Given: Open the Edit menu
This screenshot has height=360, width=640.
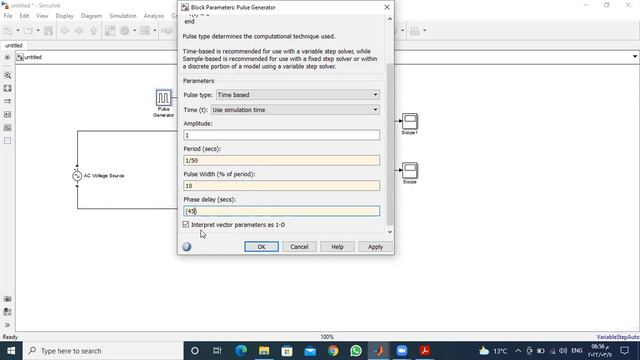Looking at the screenshot, I should (x=24, y=16).
